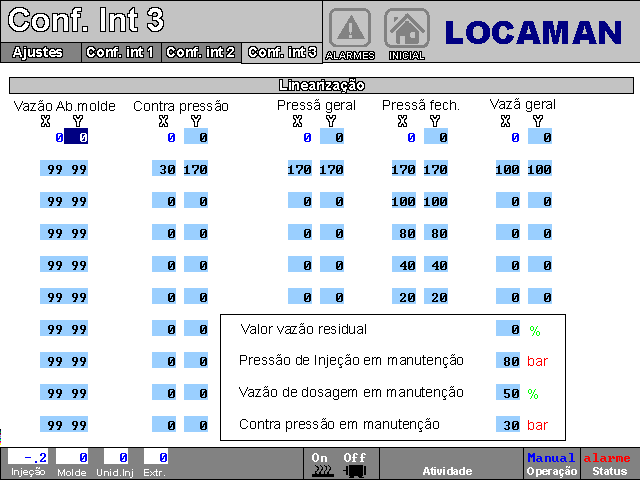
Task: Go to the INICIAL home screen icon
Action: pos(406,30)
